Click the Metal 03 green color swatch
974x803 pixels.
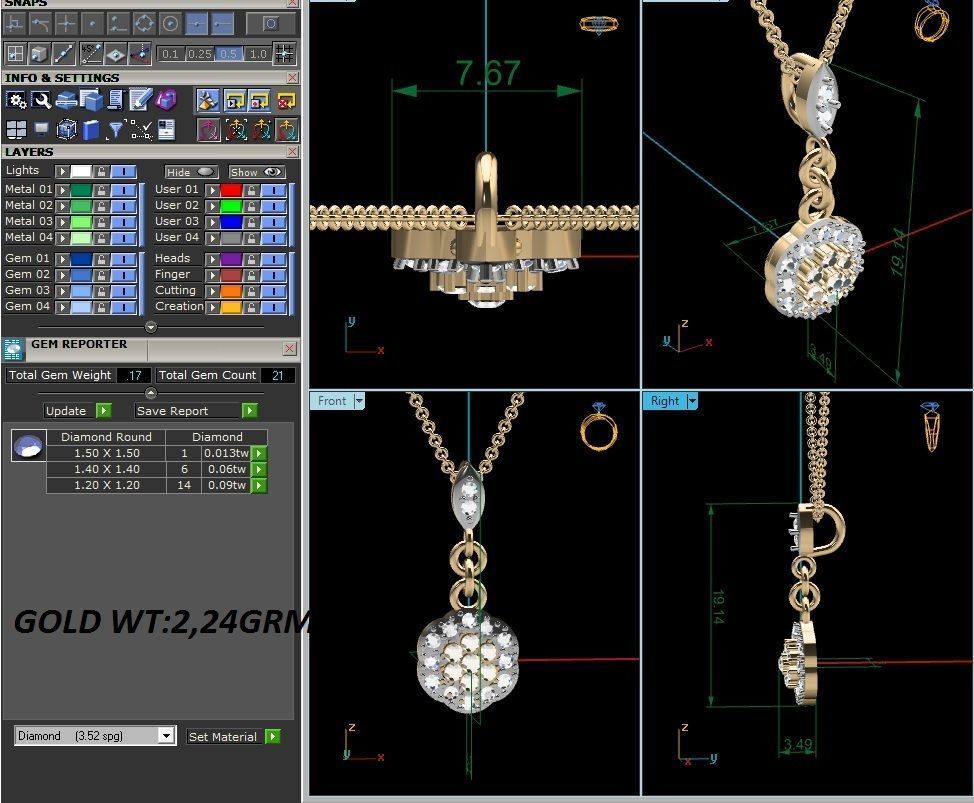pyautogui.click(x=81, y=222)
